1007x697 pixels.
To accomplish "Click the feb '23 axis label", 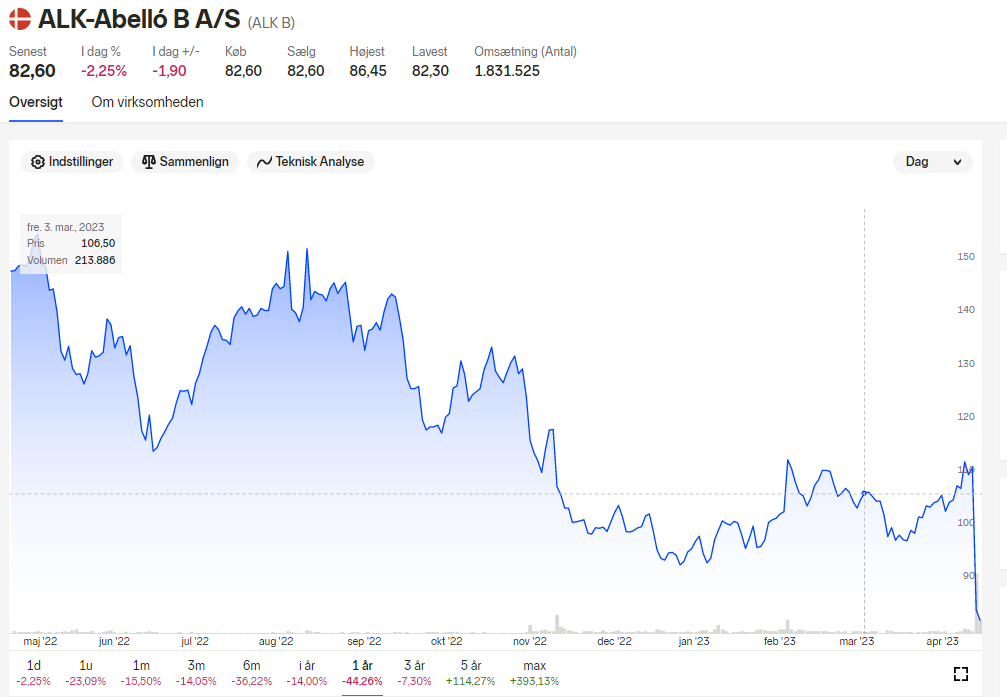I will coord(780,641).
